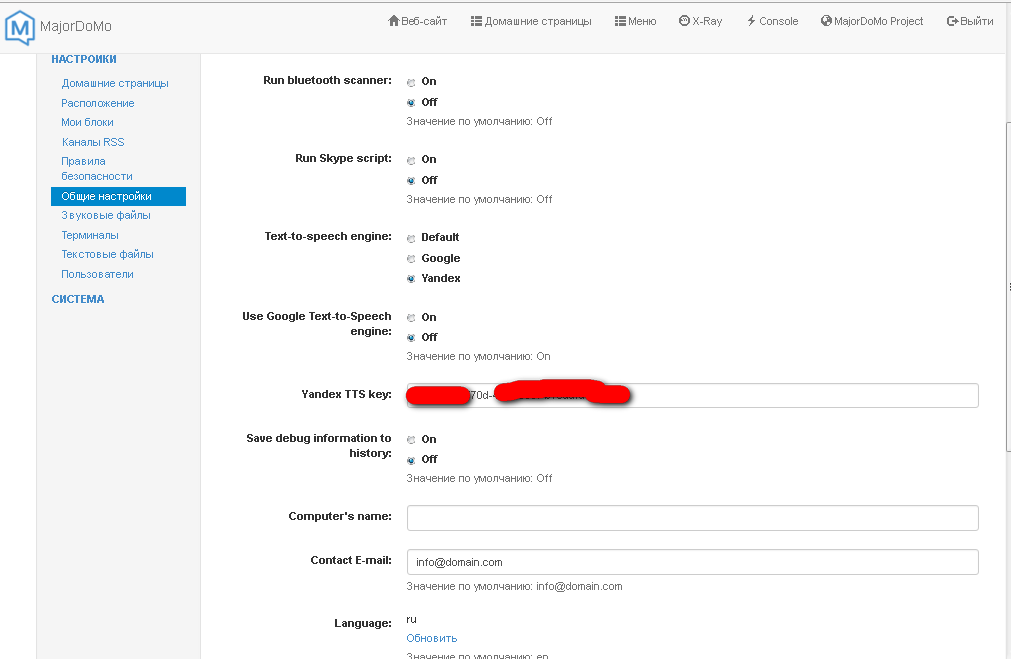Go to Терминалы settings page
Screen dimensions: 1011x659
coord(90,235)
